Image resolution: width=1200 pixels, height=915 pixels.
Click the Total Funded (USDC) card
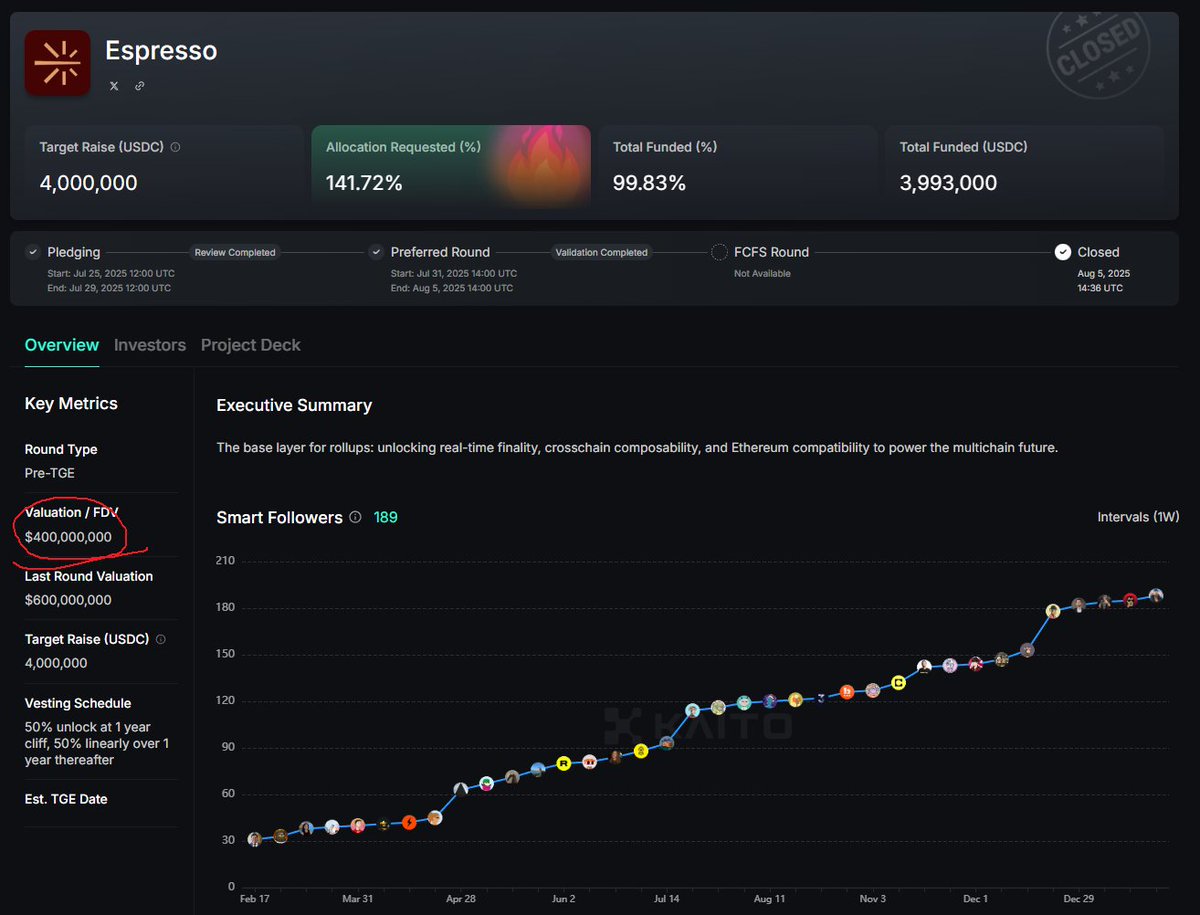[1024, 166]
